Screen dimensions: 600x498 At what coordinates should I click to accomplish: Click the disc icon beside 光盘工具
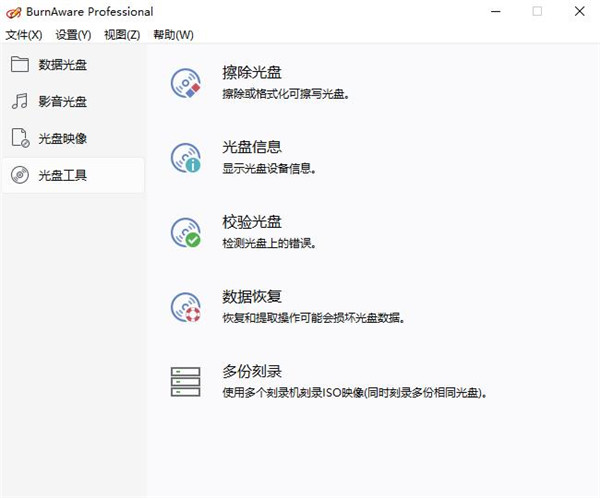(20, 175)
